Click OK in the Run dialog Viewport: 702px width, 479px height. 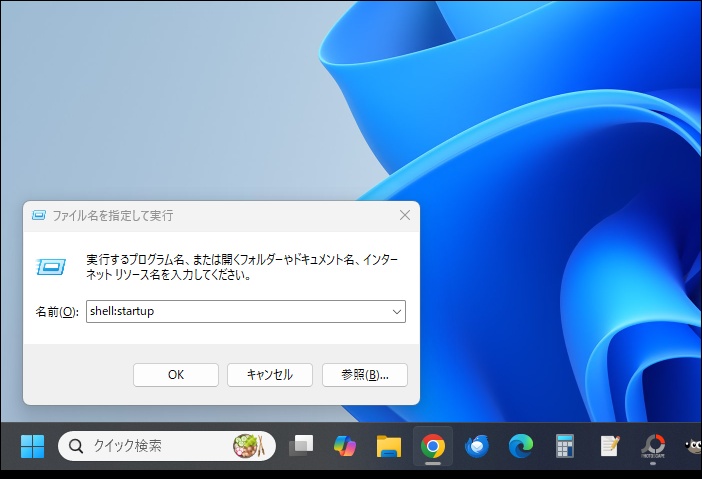point(176,375)
